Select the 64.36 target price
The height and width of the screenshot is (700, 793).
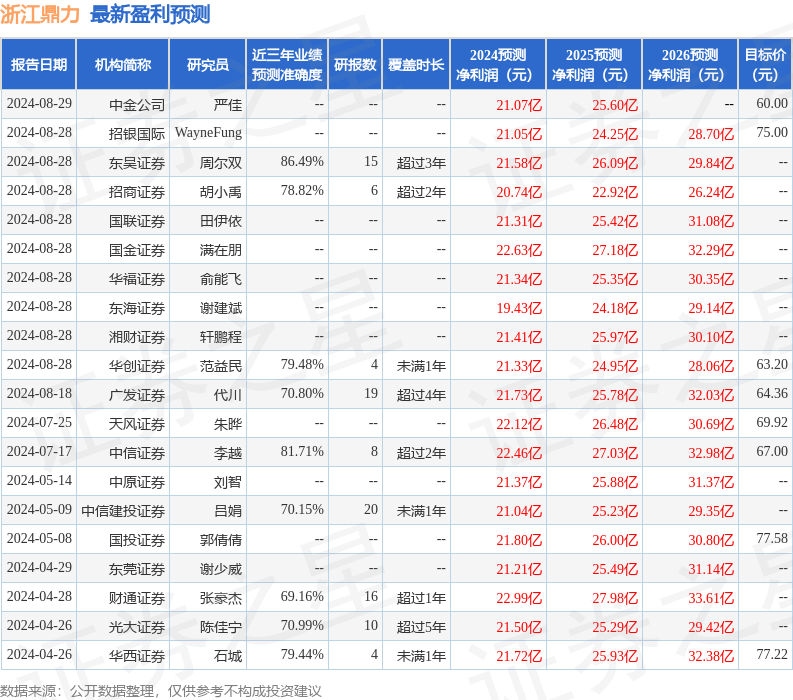click(772, 393)
